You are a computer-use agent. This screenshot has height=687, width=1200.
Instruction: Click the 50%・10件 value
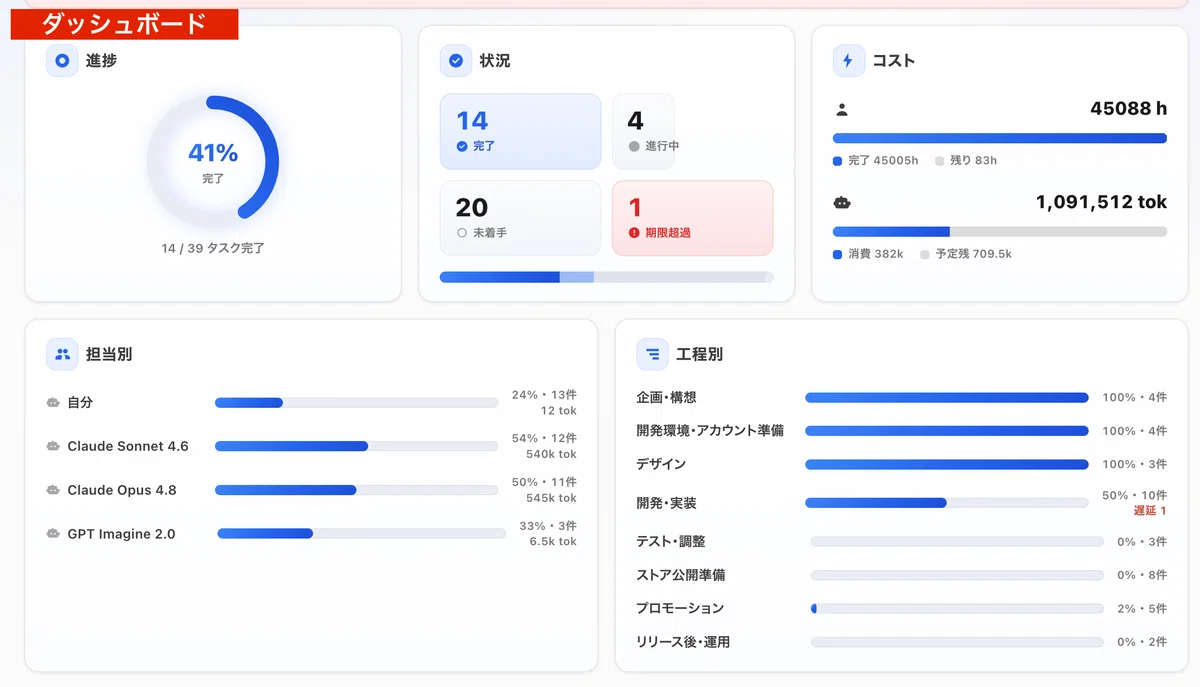1135,496
